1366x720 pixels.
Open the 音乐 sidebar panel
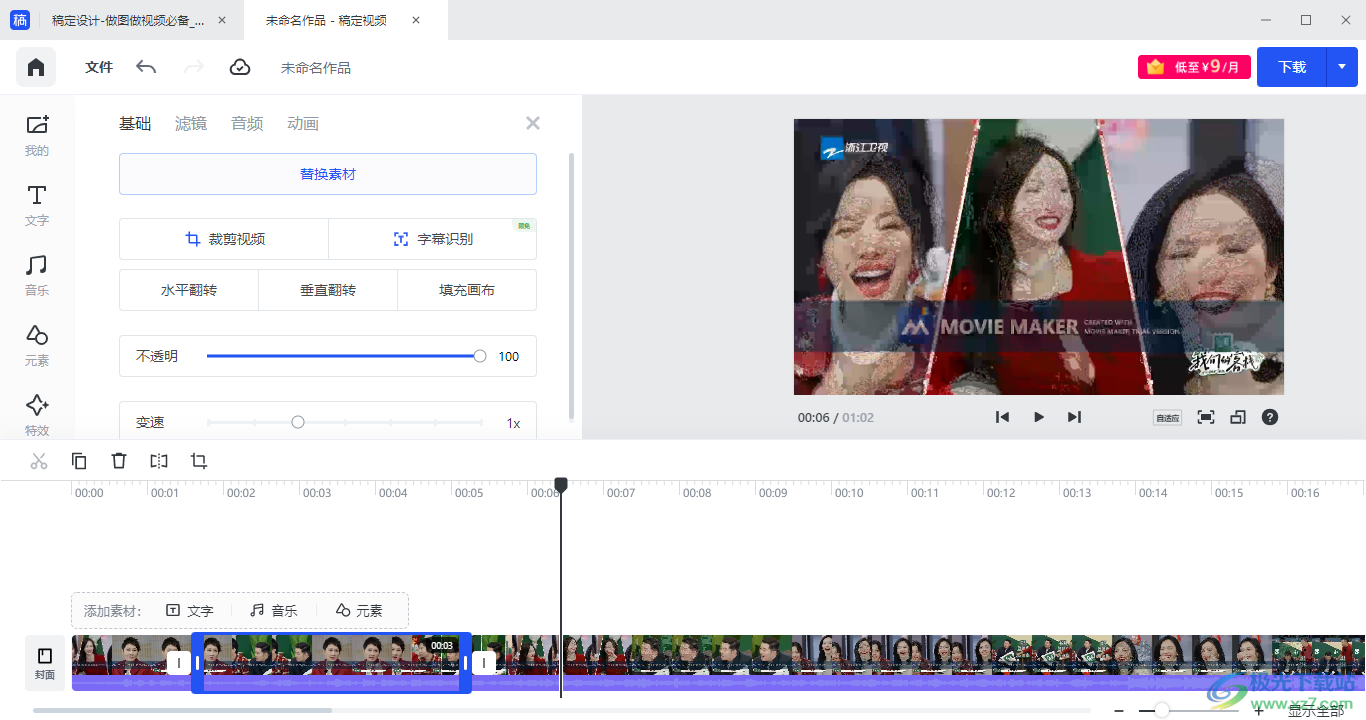[37, 276]
